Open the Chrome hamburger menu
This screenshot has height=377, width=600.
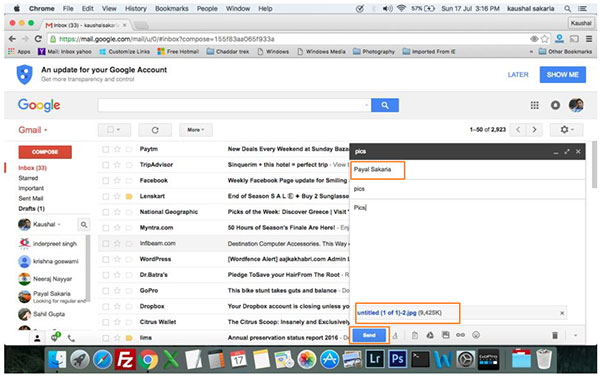[589, 39]
